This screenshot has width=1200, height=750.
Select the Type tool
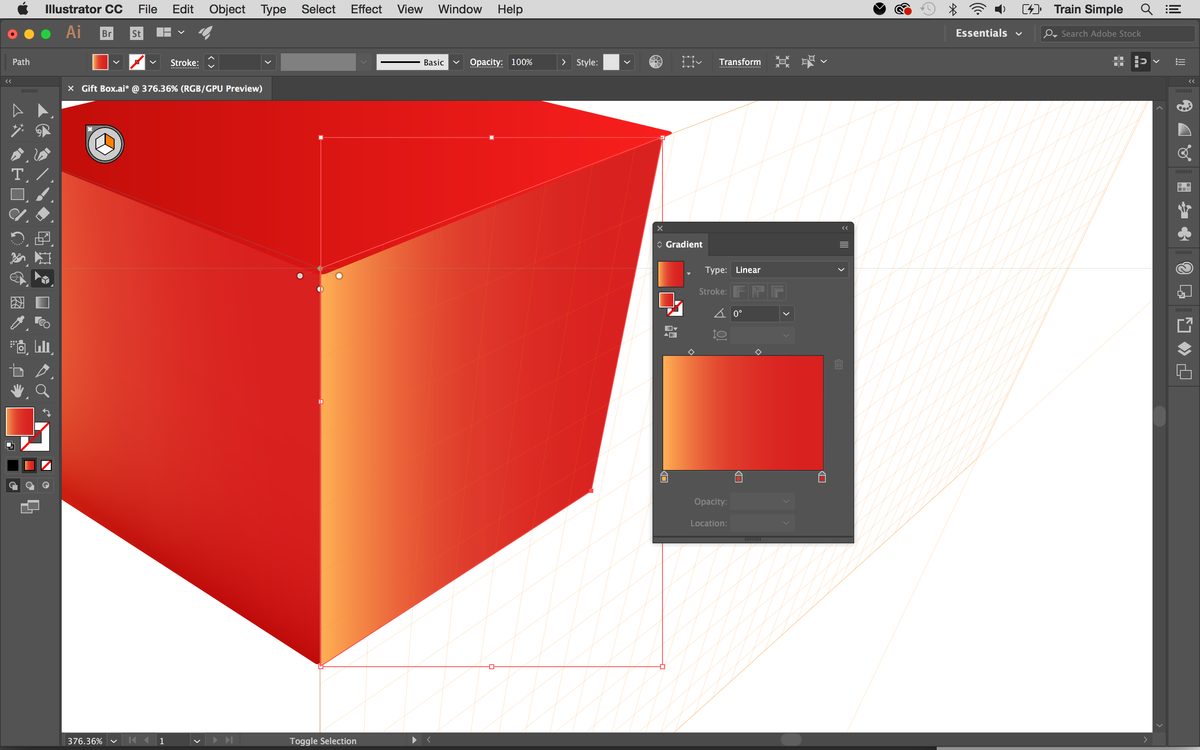pyautogui.click(x=18, y=174)
